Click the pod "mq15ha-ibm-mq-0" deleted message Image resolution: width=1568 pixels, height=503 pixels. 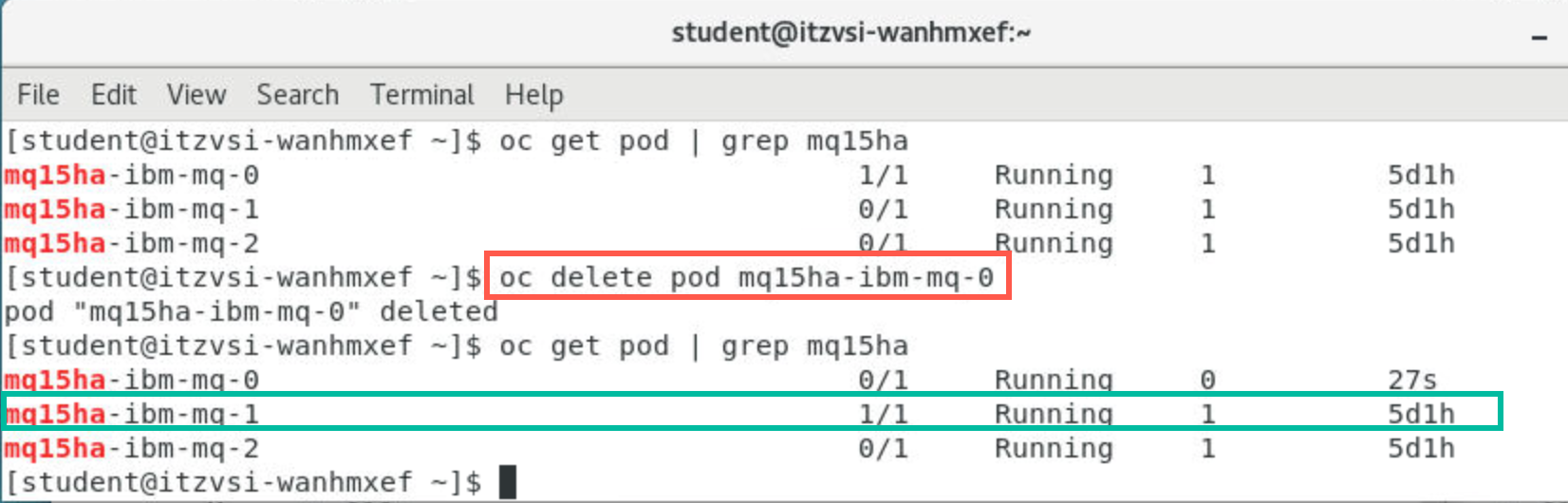pos(251,311)
